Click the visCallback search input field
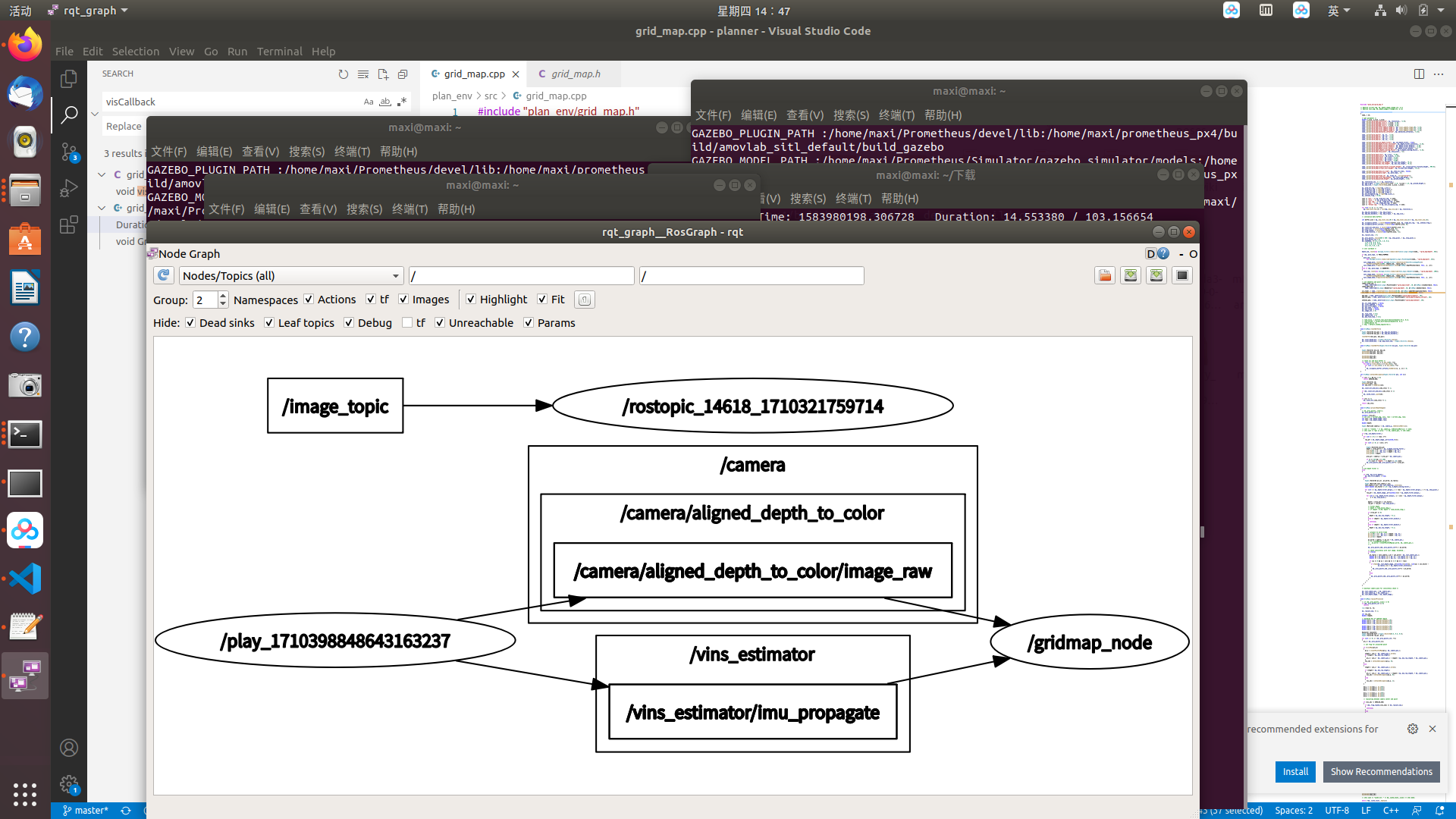Viewport: 1456px width, 819px height. (x=227, y=102)
